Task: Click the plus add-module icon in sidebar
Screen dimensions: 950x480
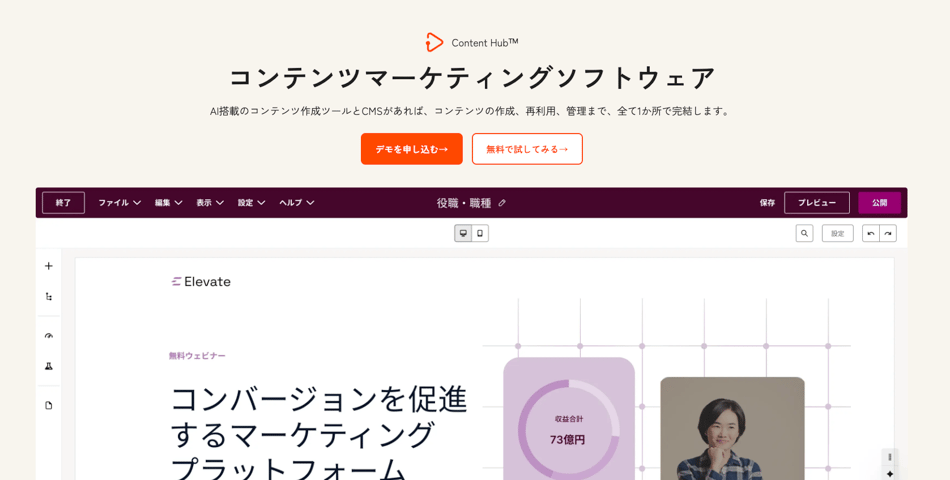Action: pos(48,266)
